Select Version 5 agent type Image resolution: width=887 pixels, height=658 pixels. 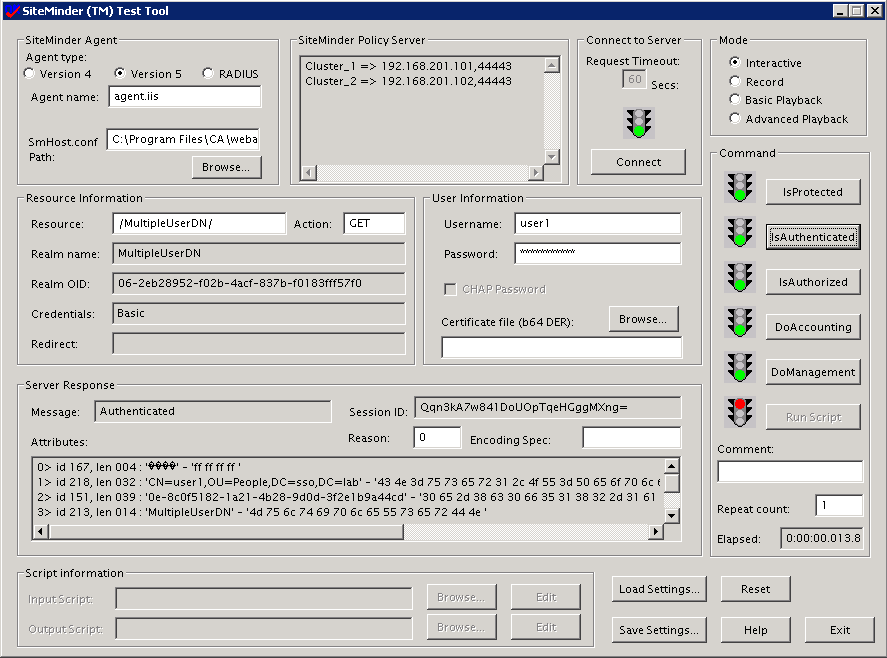[119, 74]
